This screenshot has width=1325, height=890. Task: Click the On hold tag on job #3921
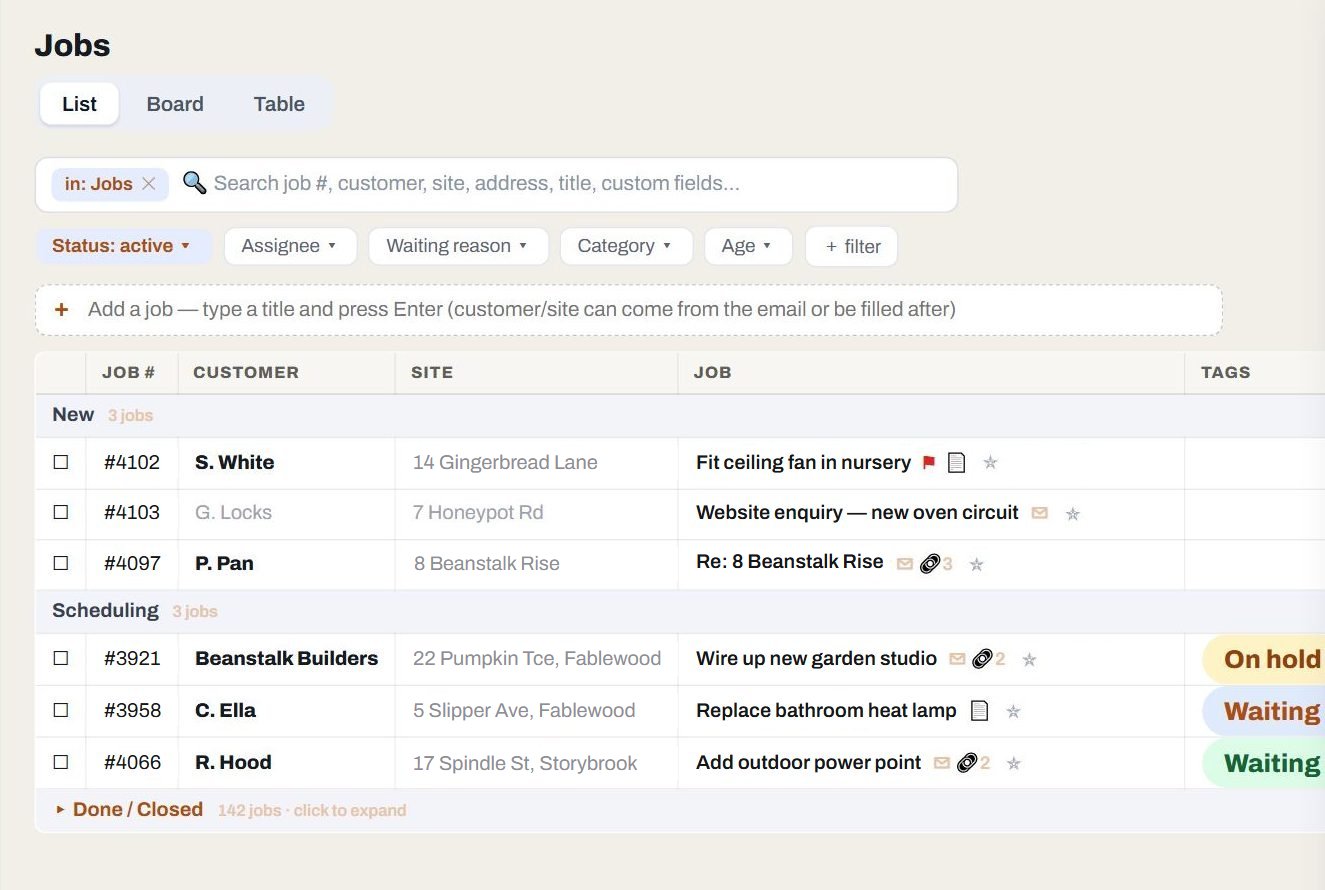(1264, 659)
